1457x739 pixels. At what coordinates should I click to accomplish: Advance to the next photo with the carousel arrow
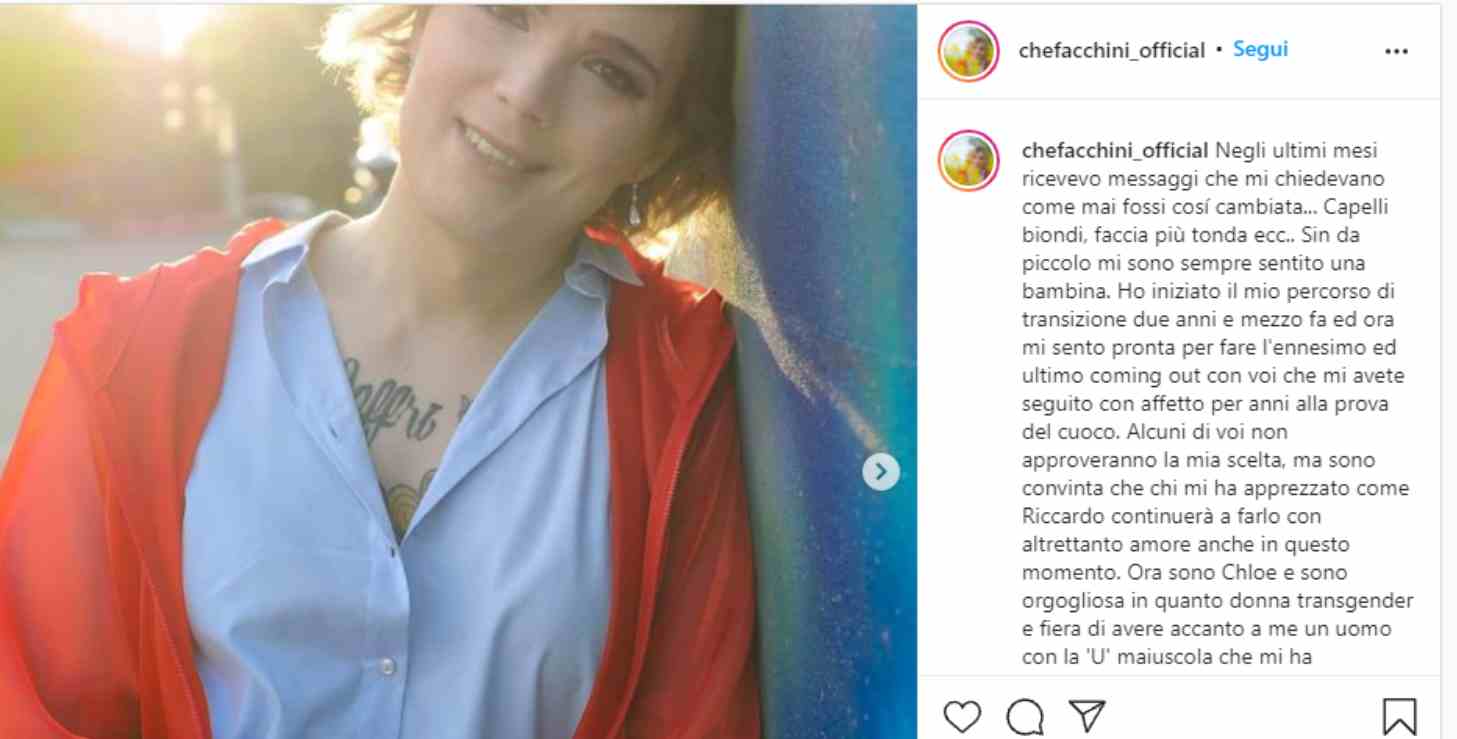[881, 472]
